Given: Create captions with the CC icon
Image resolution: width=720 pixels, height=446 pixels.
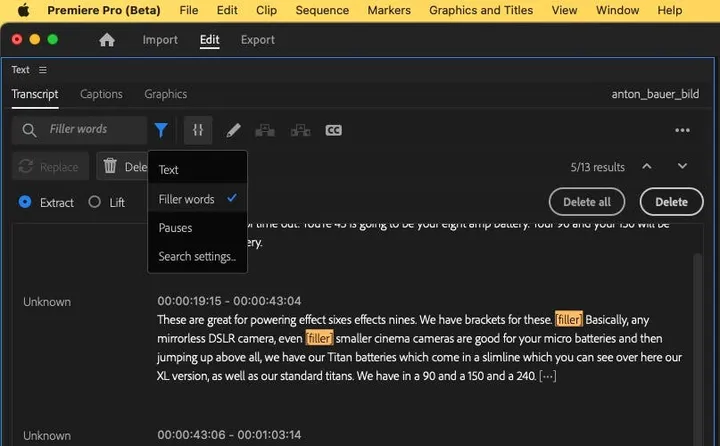Looking at the screenshot, I should click(333, 130).
